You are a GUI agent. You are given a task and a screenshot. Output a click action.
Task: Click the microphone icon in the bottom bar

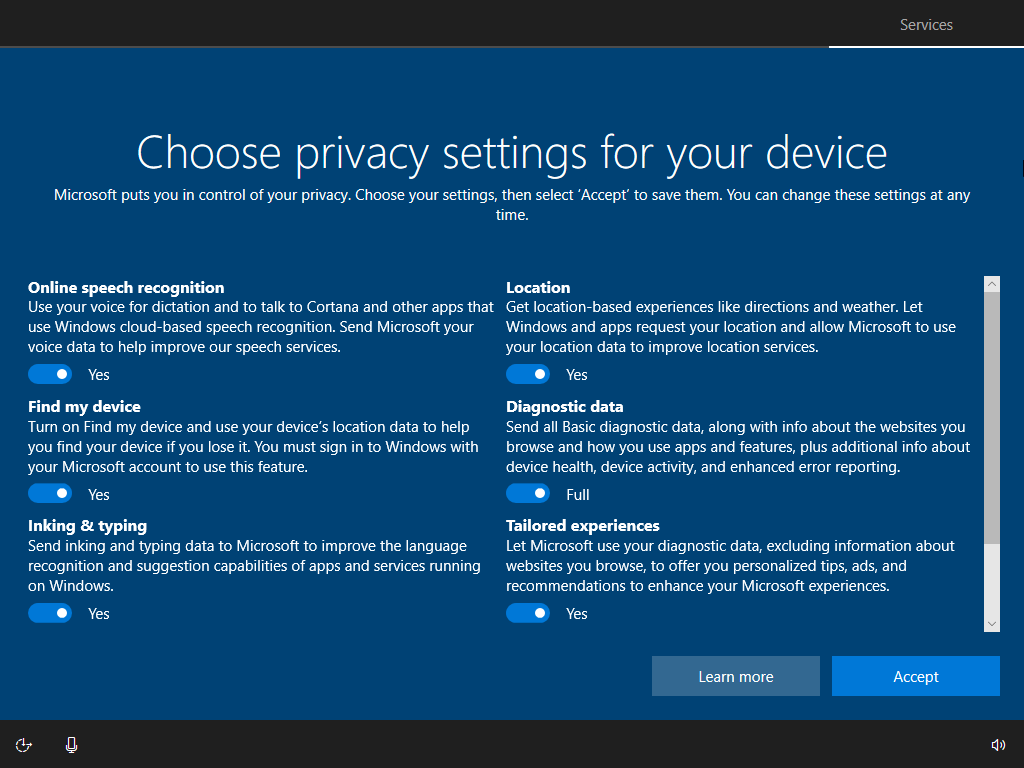[x=72, y=744]
